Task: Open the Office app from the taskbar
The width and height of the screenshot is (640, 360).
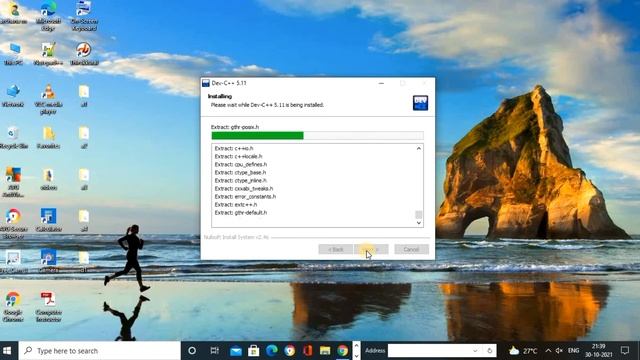Action: (x=307, y=351)
